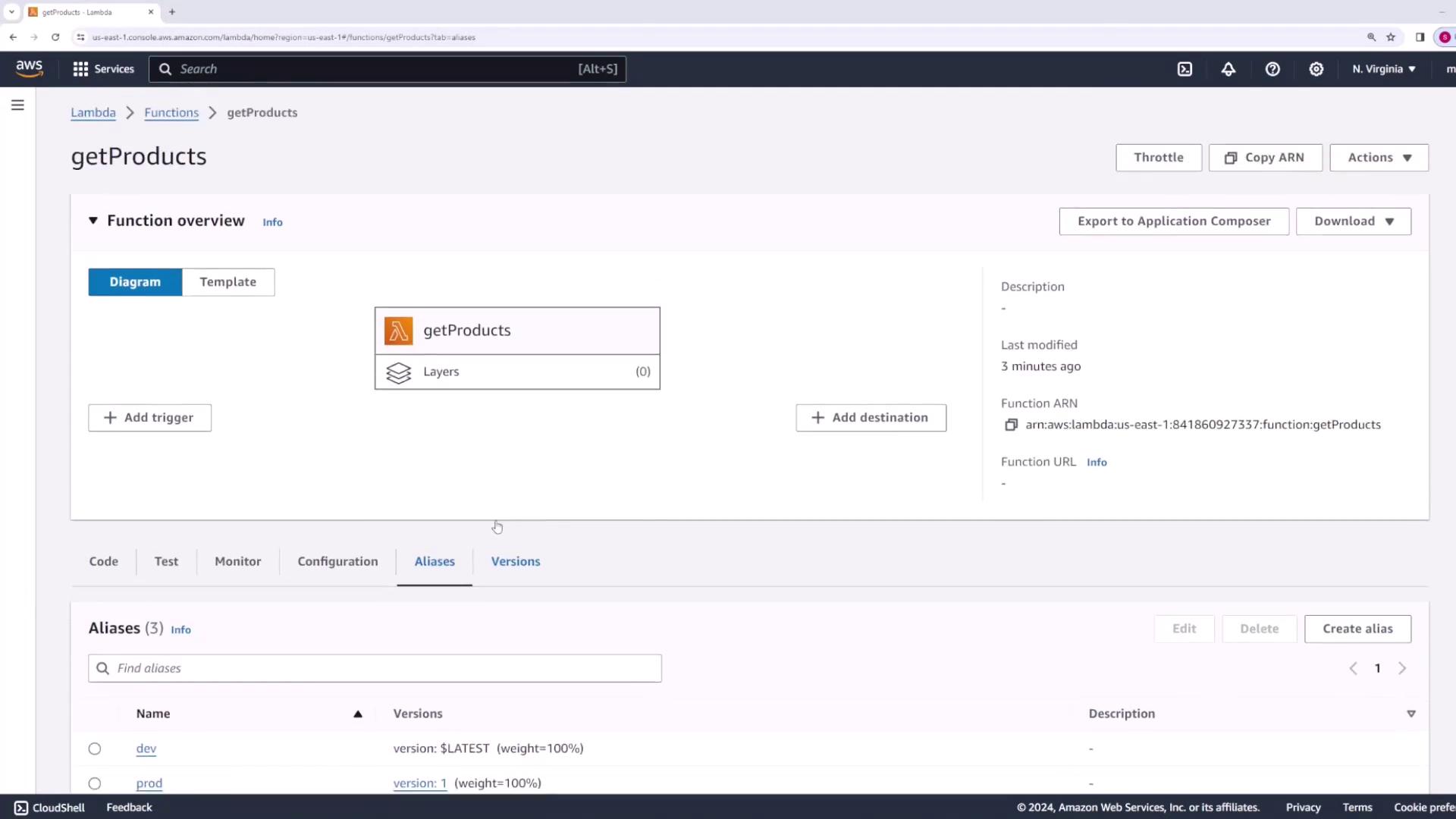Open the AWS home logo
Image resolution: width=1456 pixels, height=819 pixels.
point(30,68)
